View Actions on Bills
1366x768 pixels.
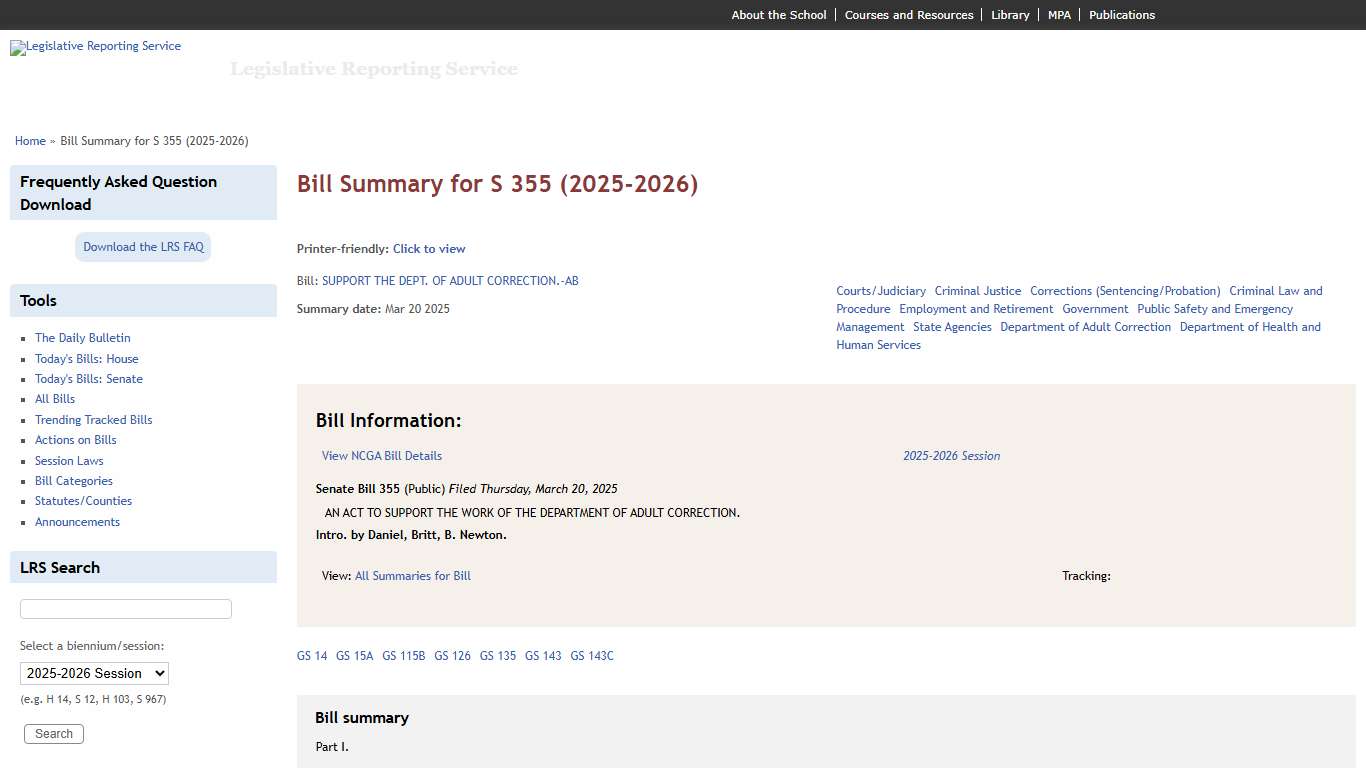75,440
